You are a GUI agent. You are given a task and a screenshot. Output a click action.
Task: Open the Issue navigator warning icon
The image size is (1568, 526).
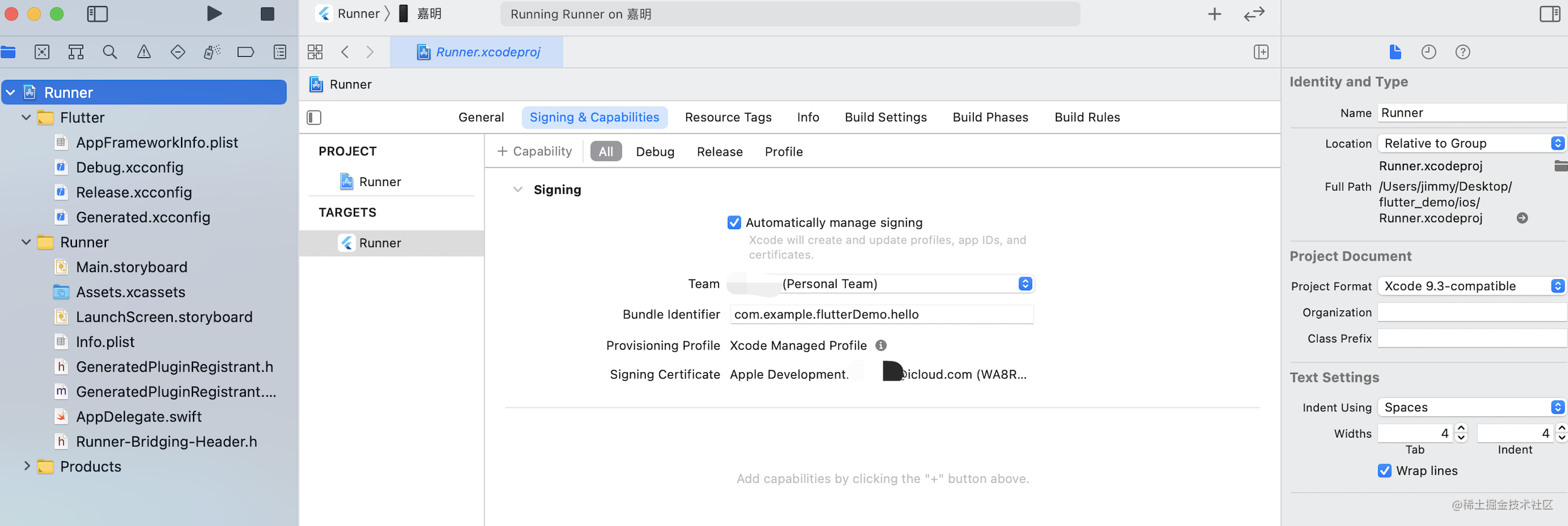(144, 52)
